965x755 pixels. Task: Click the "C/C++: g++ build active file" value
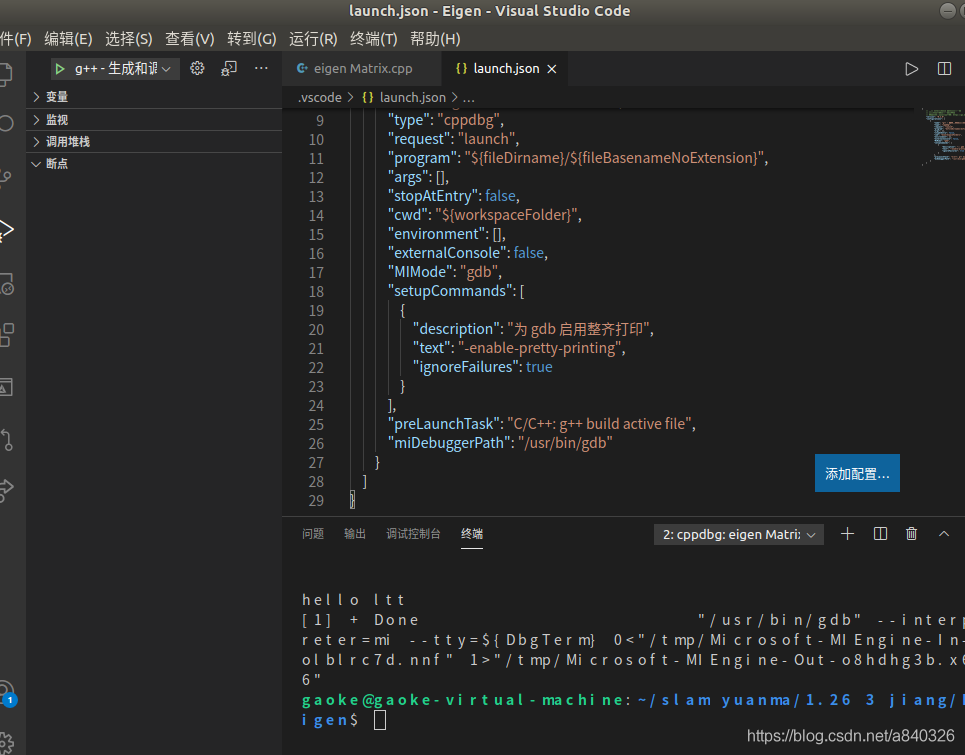tap(599, 424)
